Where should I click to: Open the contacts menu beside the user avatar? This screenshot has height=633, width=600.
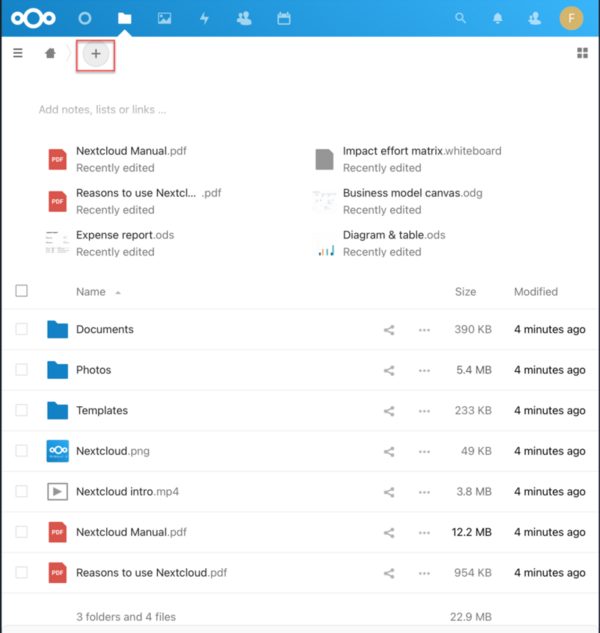535,18
